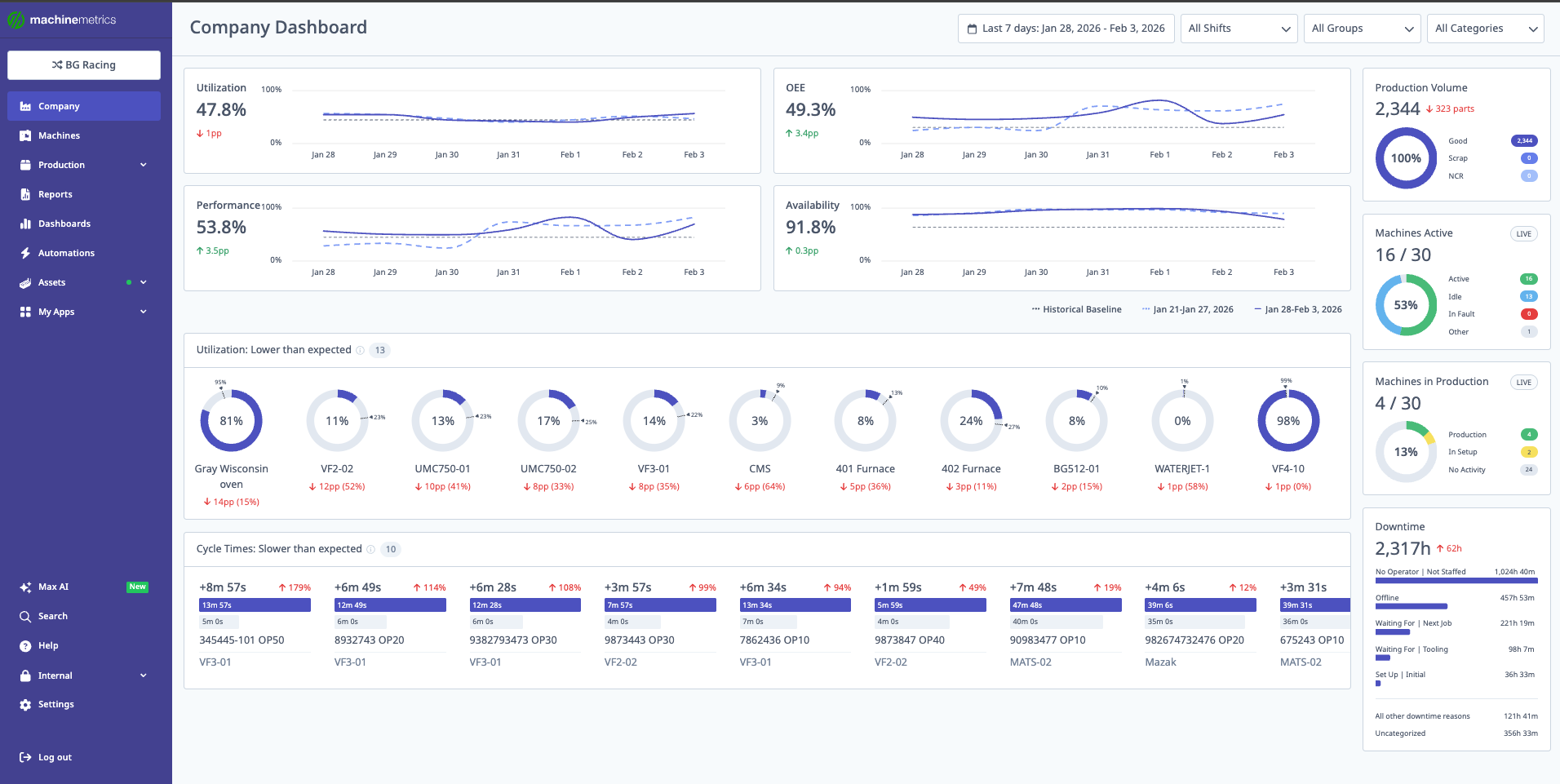The width and height of the screenshot is (1560, 784).
Task: Click the LIVE badge on Machines Active
Action: pyautogui.click(x=1523, y=233)
